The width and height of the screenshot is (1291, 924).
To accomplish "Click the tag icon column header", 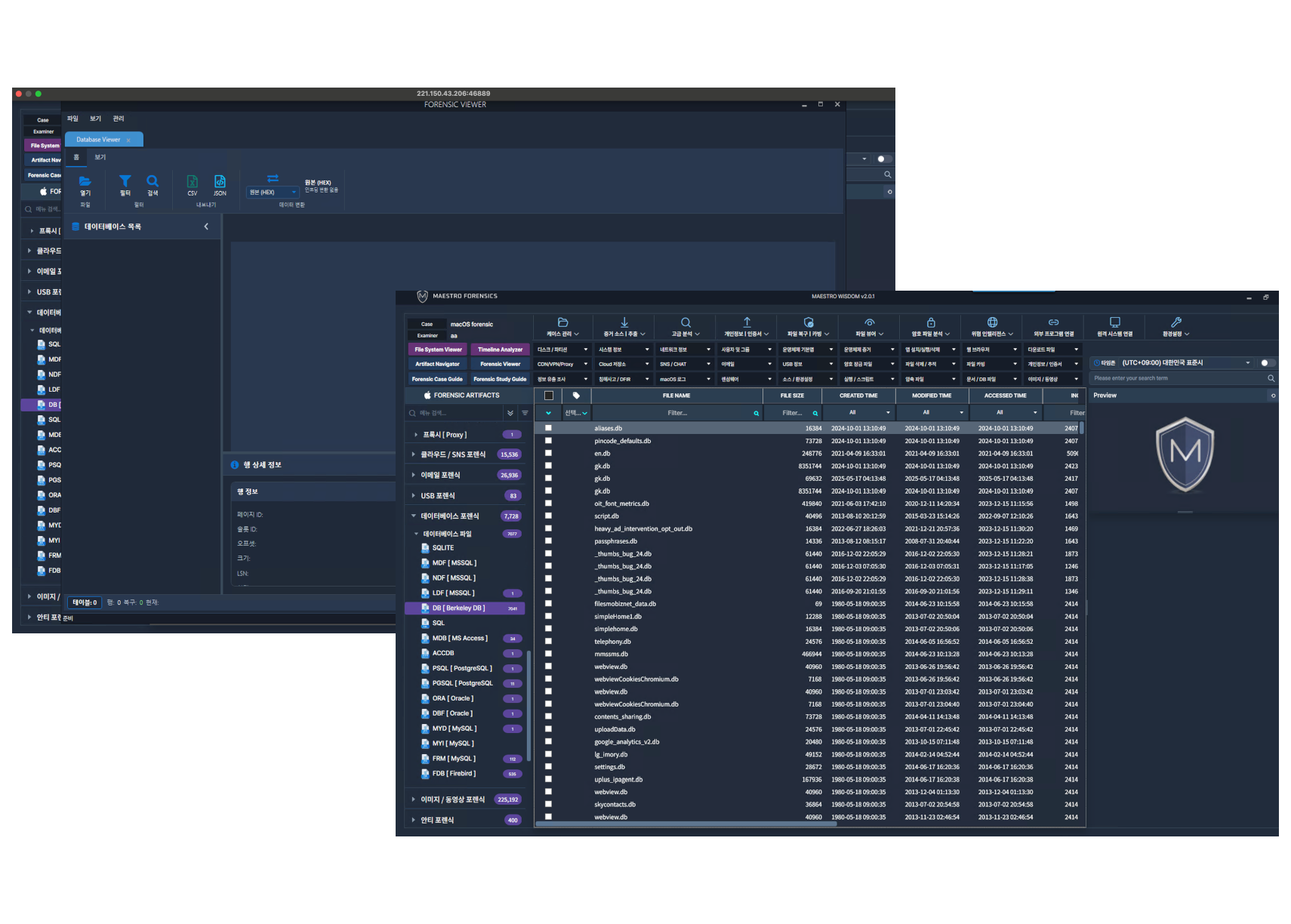I will (x=576, y=396).
